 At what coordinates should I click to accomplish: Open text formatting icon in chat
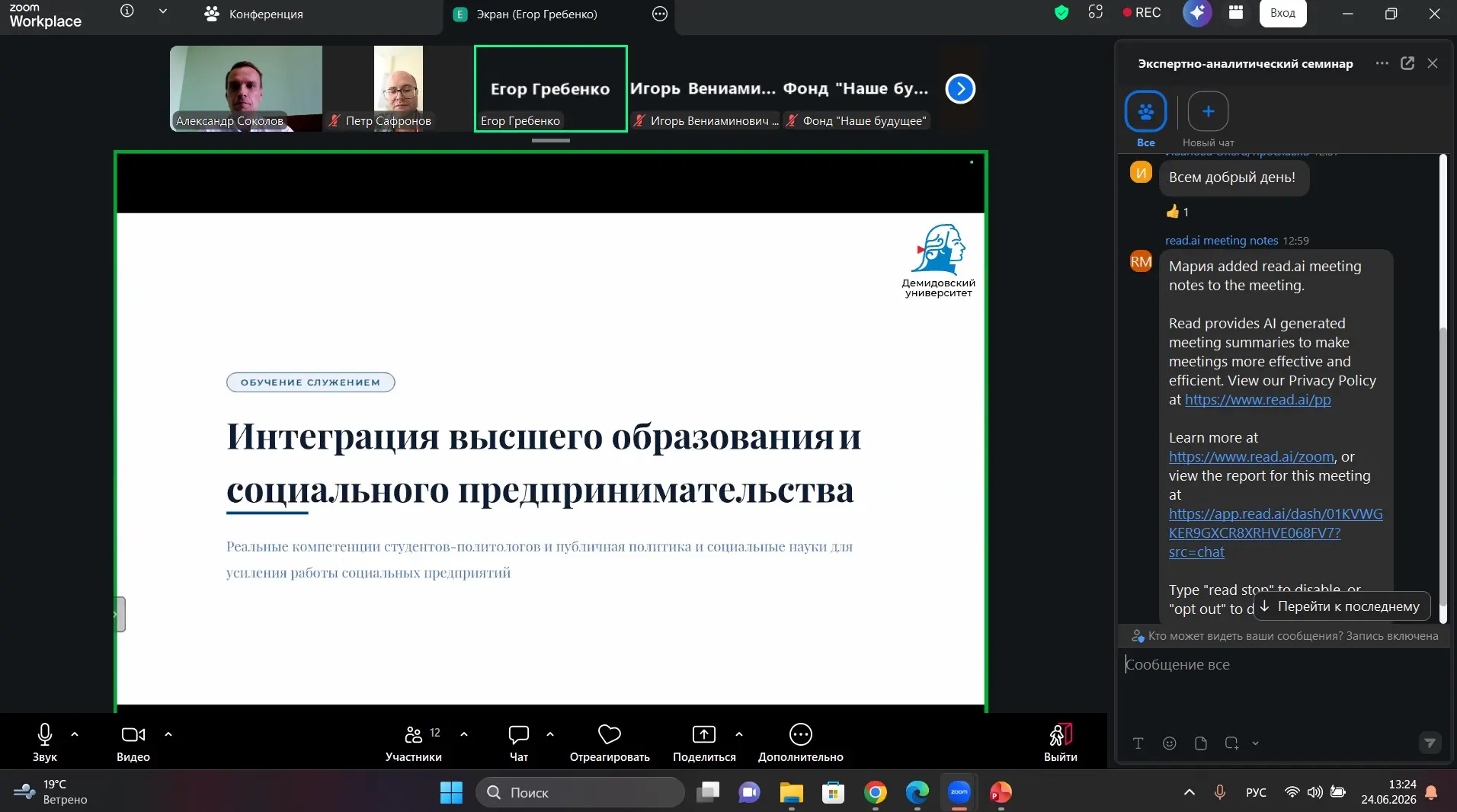click(1138, 743)
